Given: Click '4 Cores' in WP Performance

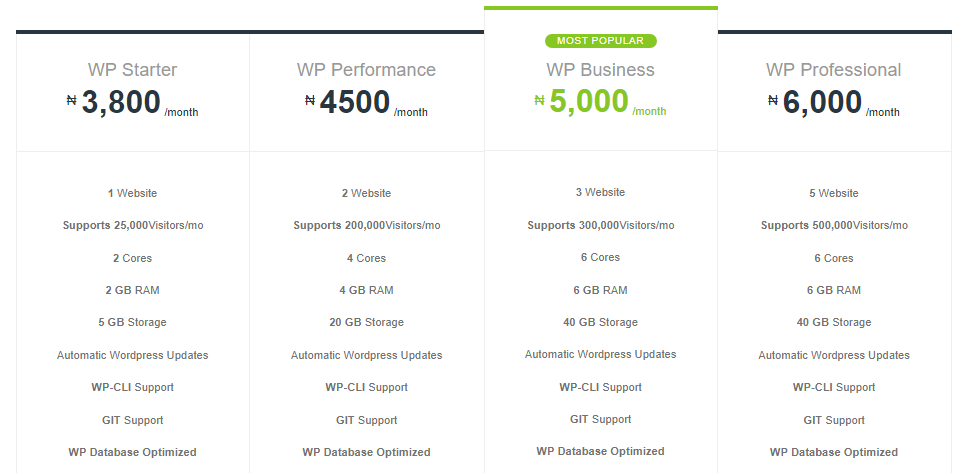Looking at the screenshot, I should [x=366, y=258].
